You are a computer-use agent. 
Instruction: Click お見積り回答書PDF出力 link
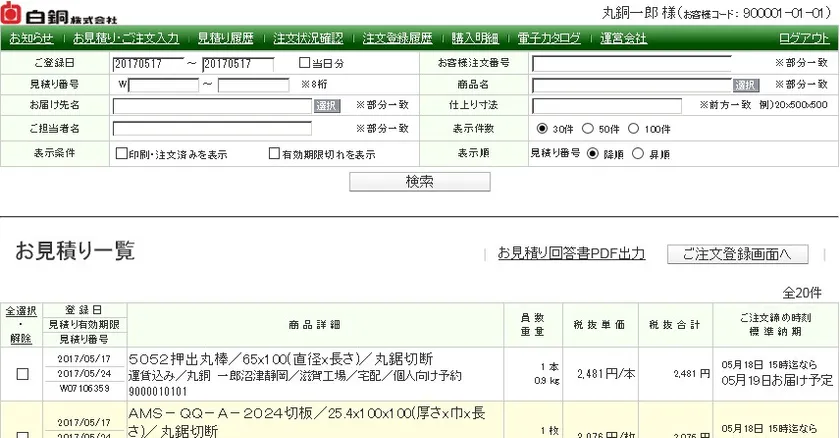[x=571, y=253]
